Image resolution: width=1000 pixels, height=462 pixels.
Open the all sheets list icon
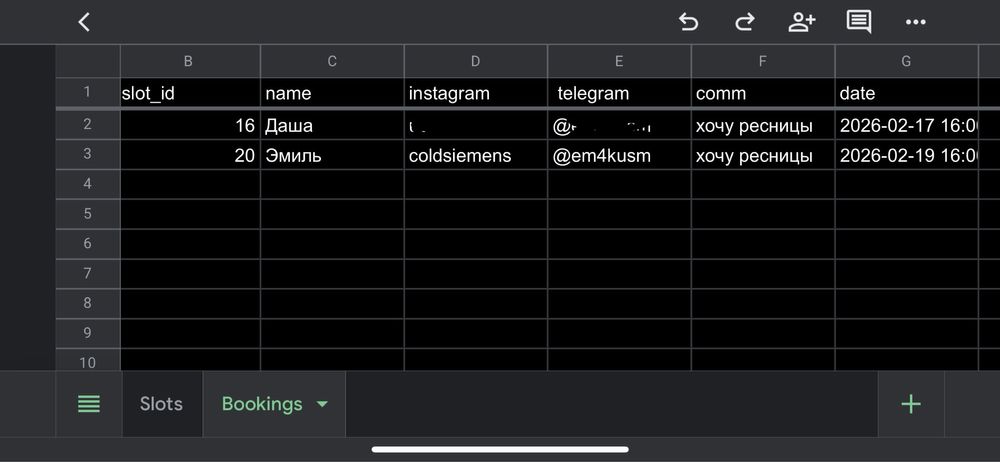click(x=89, y=404)
